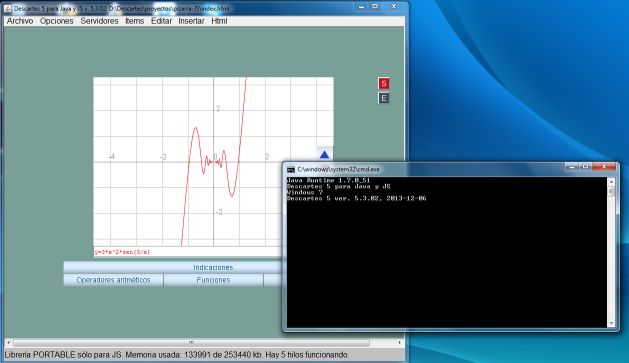Open the Html menu

pyautogui.click(x=219, y=21)
